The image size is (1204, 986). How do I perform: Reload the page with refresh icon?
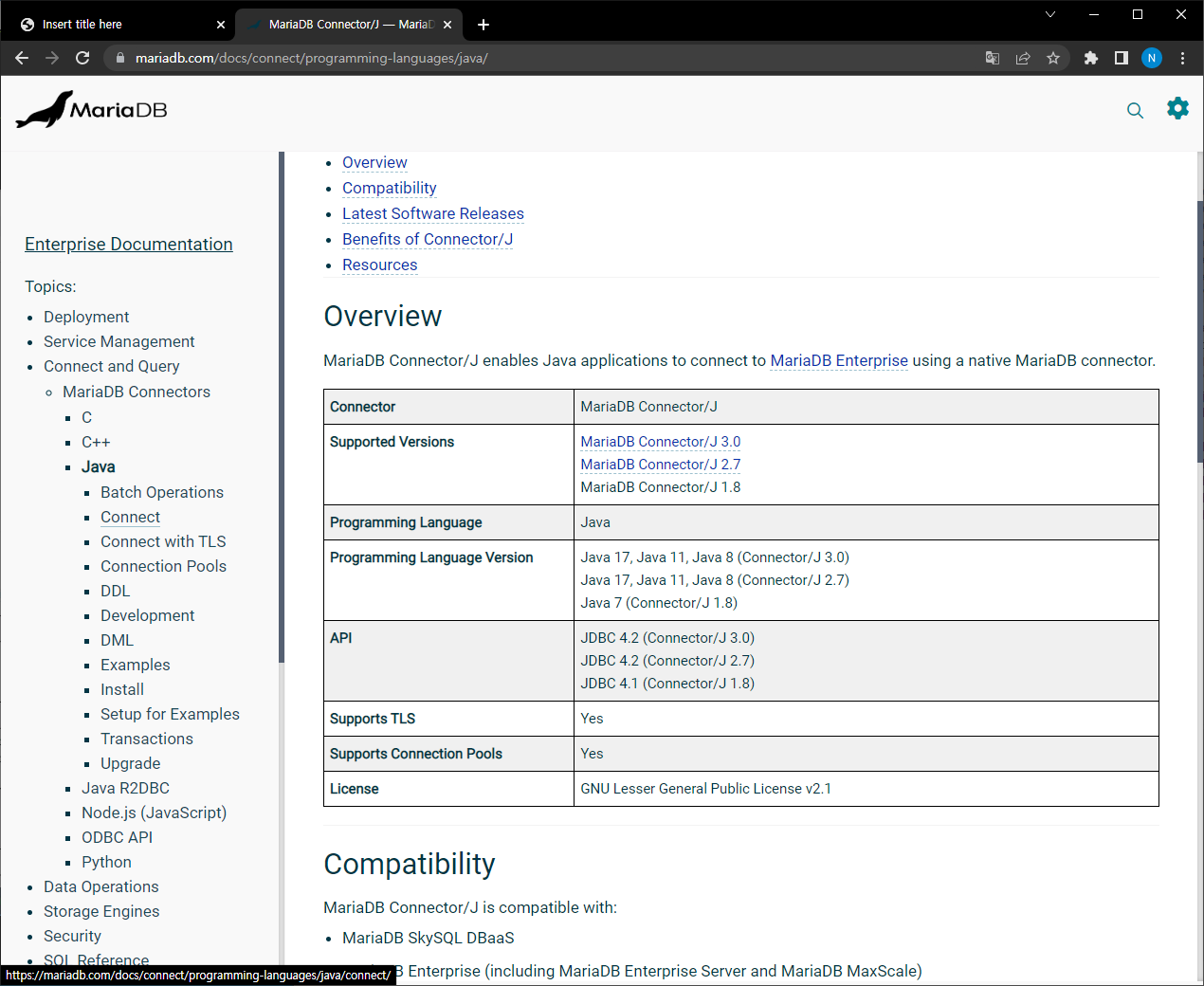pyautogui.click(x=82, y=58)
